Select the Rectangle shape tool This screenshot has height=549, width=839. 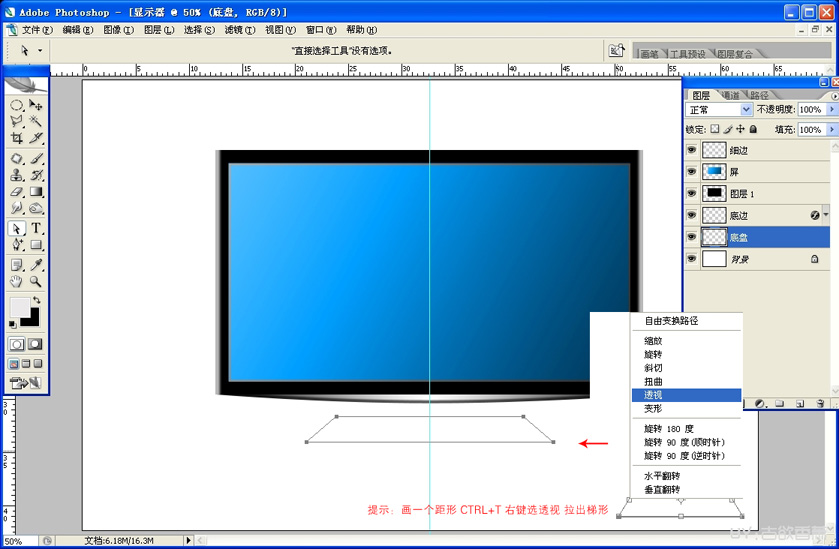click(36, 245)
